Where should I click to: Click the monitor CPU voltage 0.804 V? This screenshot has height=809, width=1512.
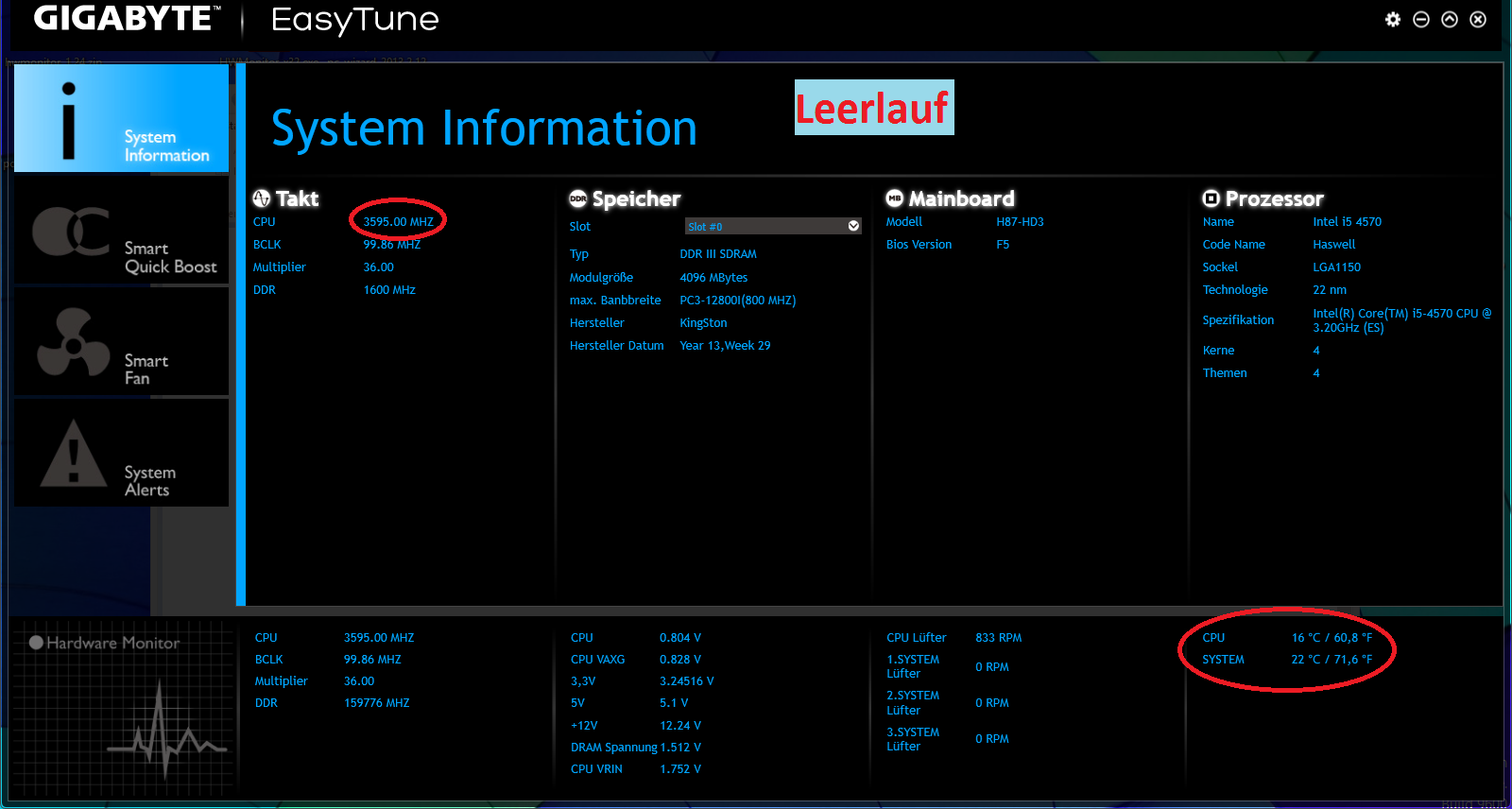click(x=680, y=638)
